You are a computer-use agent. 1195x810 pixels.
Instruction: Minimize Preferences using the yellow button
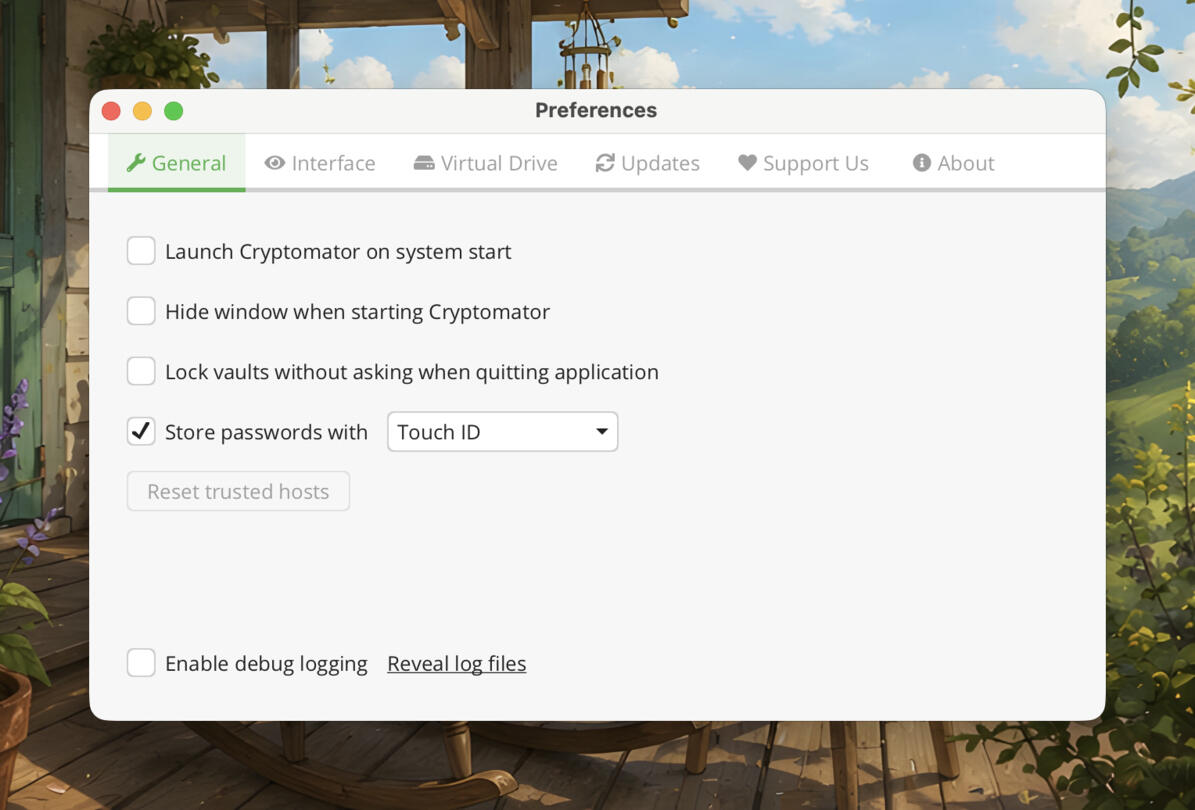tap(143, 111)
